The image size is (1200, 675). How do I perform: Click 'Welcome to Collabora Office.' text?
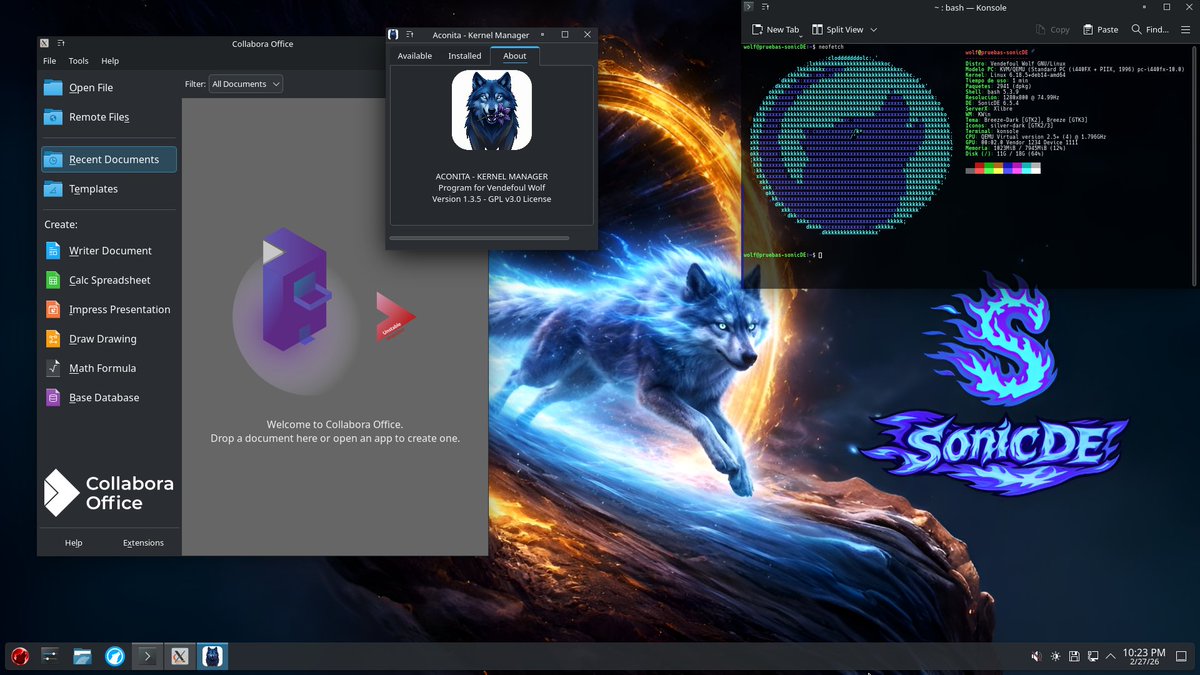click(335, 424)
